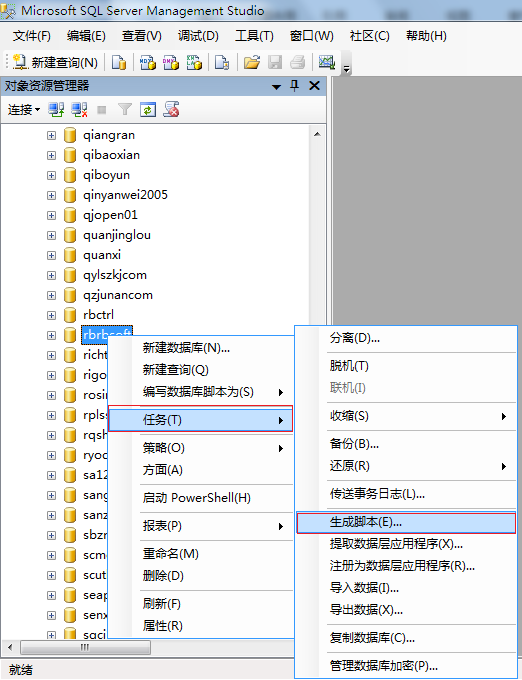Click the database cylinder icon beside quanjinglou

pos(70,235)
